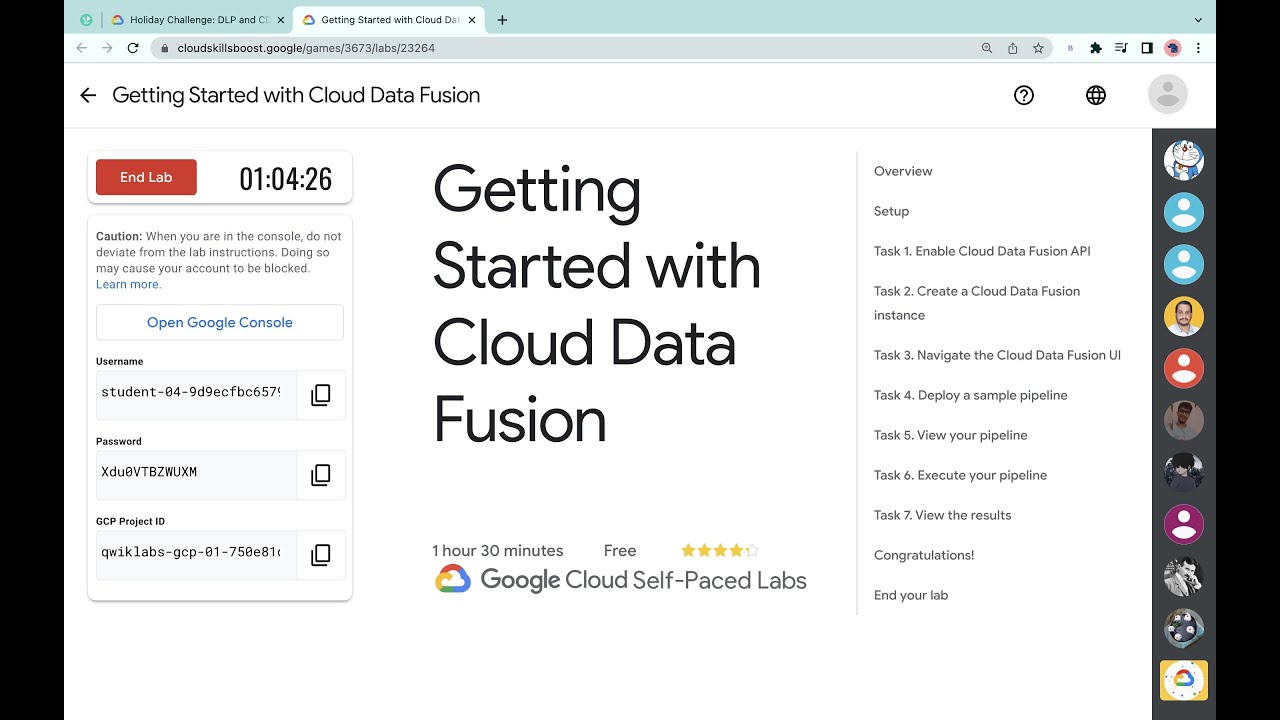Select the yellow-background man avatar in sidebar

click(1184, 316)
